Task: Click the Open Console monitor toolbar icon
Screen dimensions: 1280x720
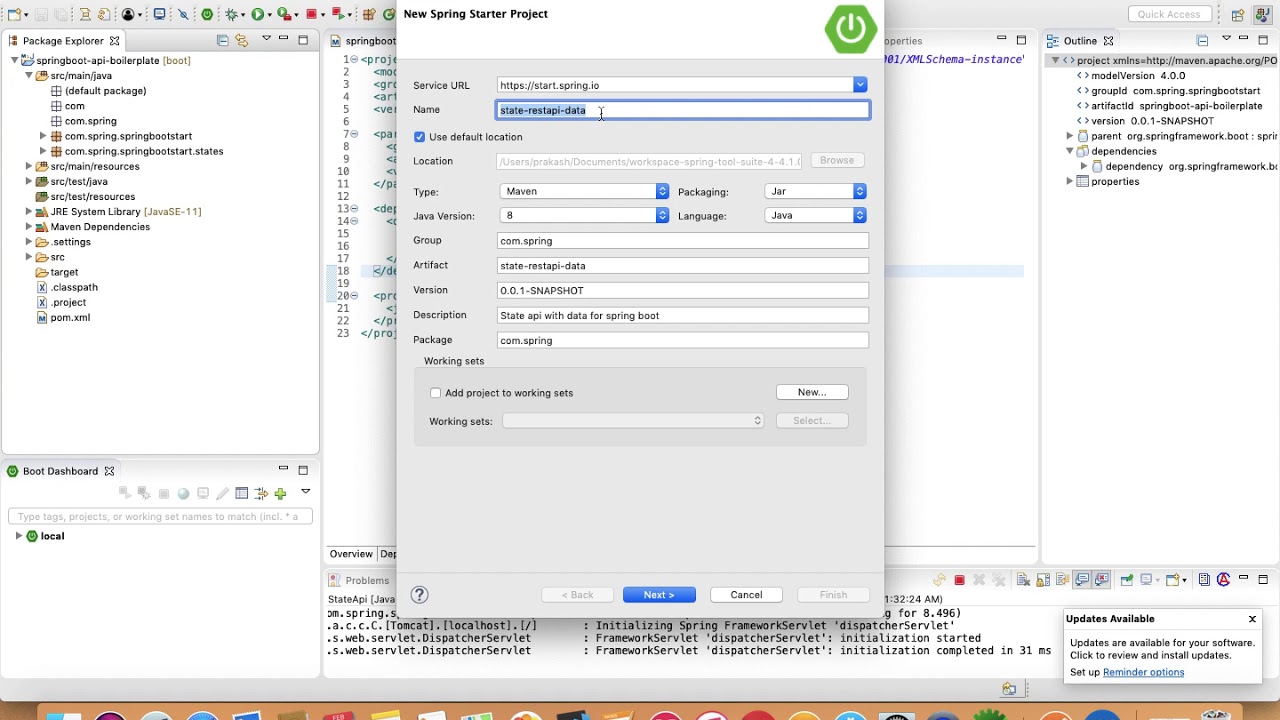Action: (159, 14)
